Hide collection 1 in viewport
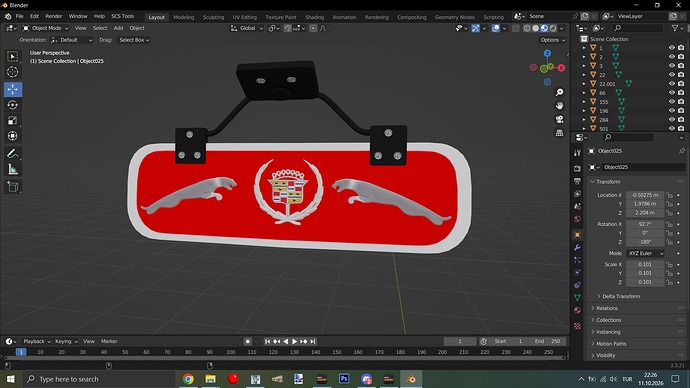 [672, 48]
